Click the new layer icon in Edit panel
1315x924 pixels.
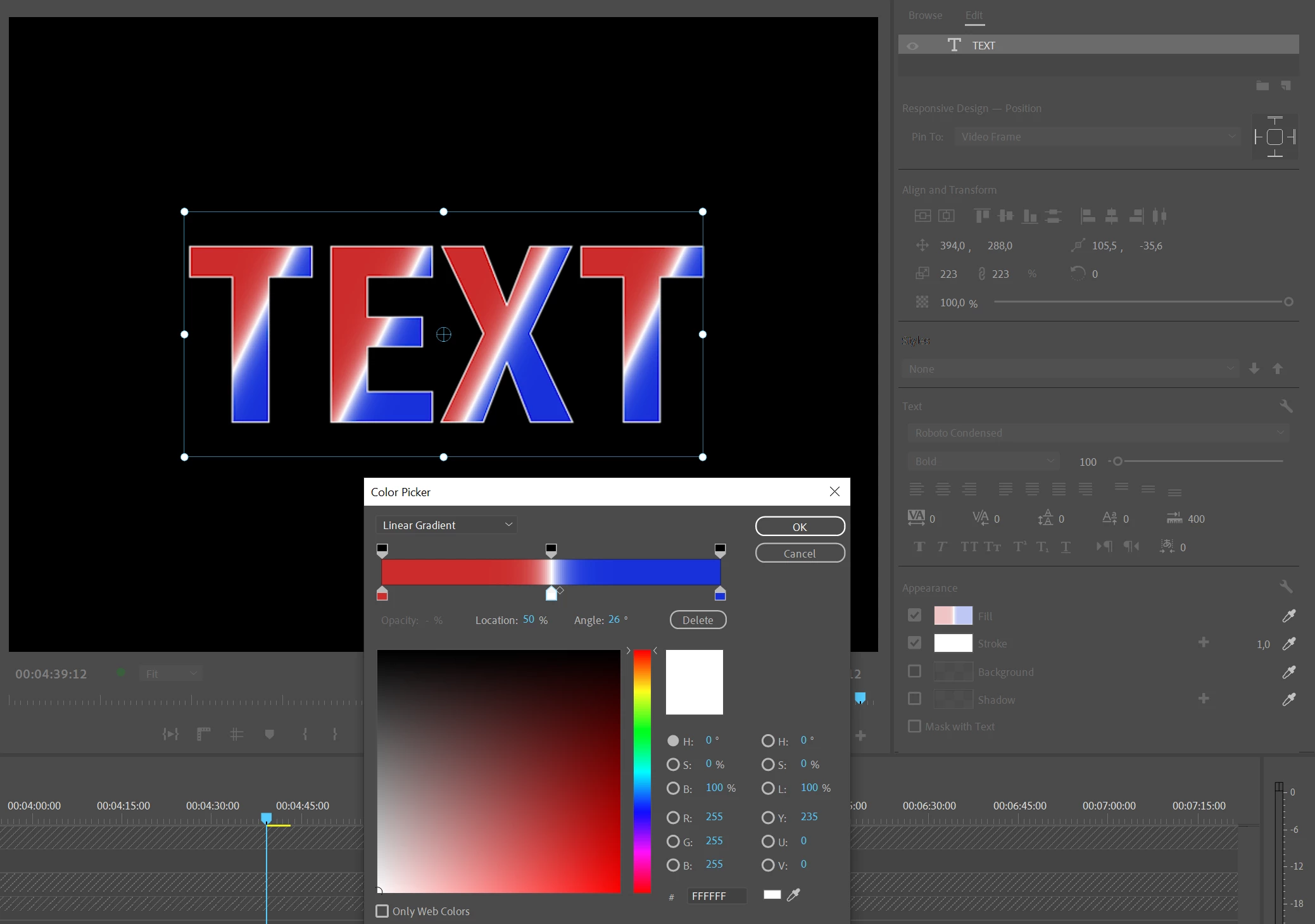coord(1286,85)
